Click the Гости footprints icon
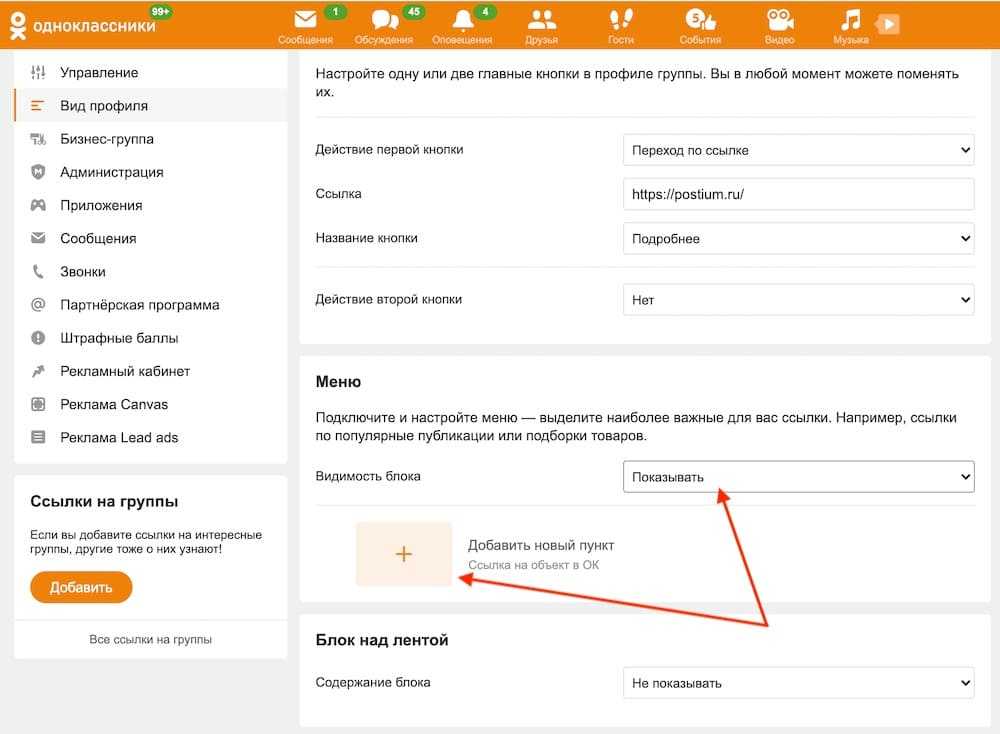This screenshot has height=734, width=1000. pyautogui.click(x=621, y=20)
